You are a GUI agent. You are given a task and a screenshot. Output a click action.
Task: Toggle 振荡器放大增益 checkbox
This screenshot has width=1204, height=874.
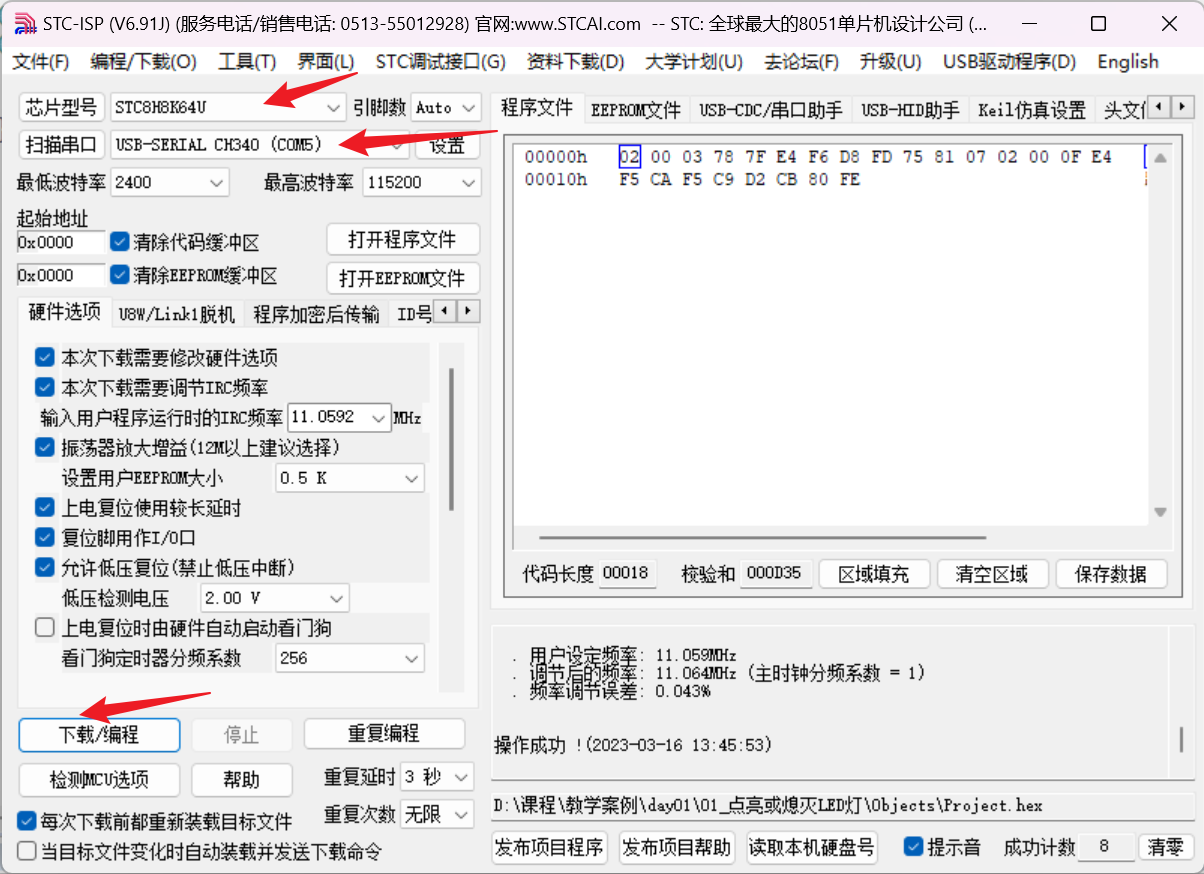click(x=45, y=447)
